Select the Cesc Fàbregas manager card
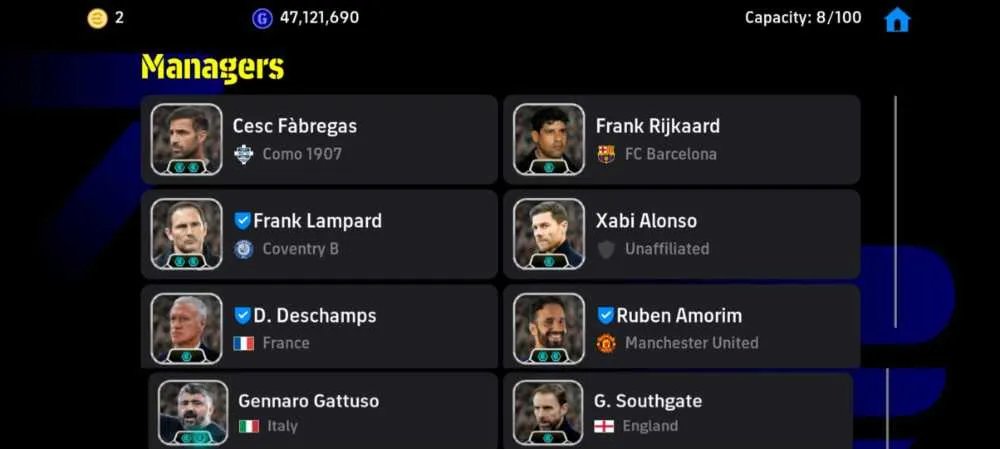Screen dimensions: 1000x449 319,140
